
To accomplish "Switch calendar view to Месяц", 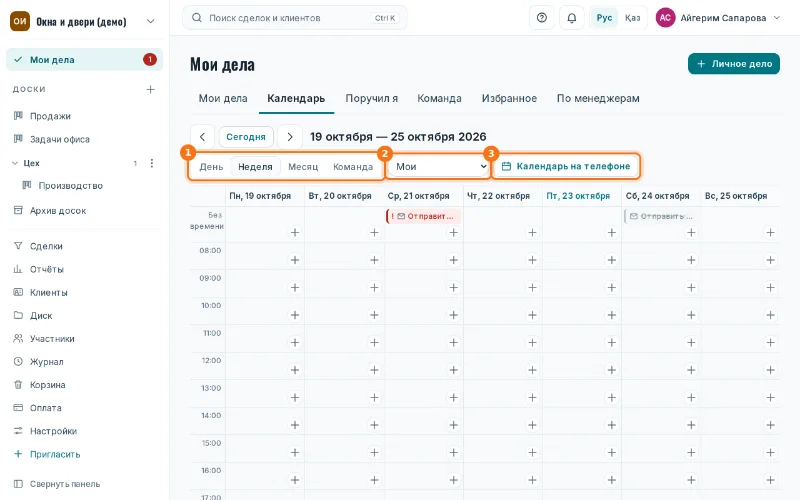I will [303, 167].
